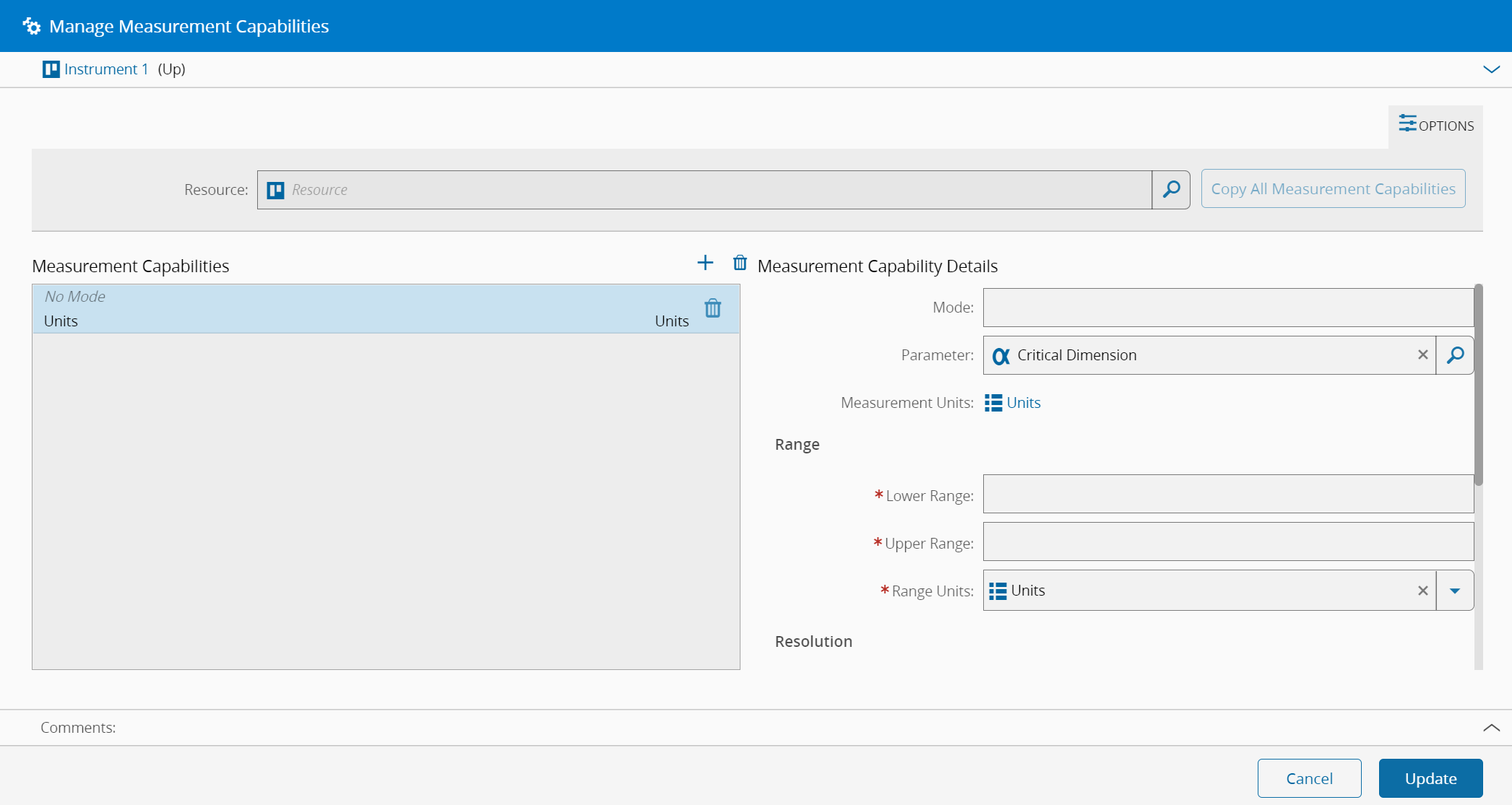1512x805 pixels.
Task: Open the Range Units dropdown arrow
Action: click(1455, 591)
